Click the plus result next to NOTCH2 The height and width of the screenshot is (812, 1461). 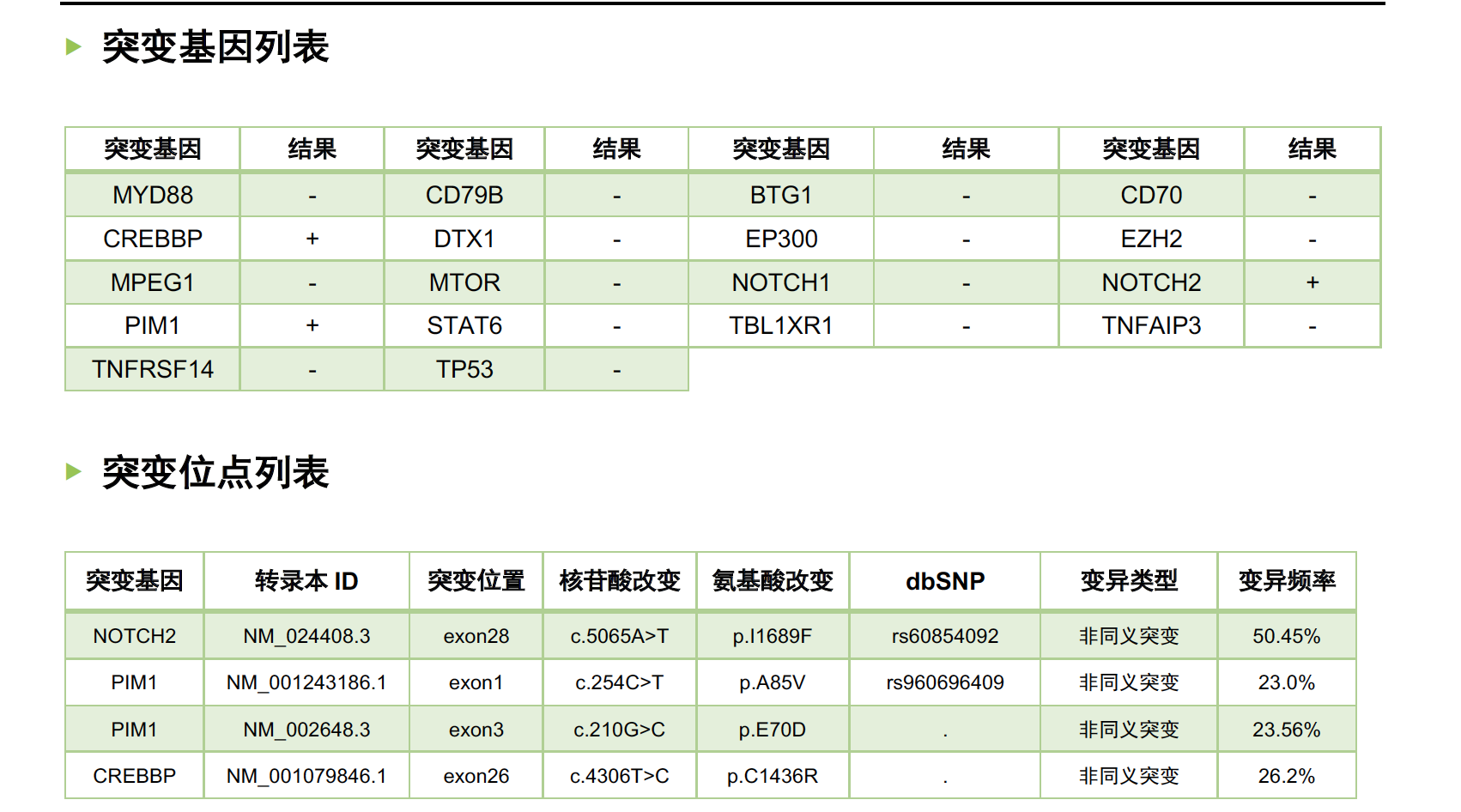1312,282
